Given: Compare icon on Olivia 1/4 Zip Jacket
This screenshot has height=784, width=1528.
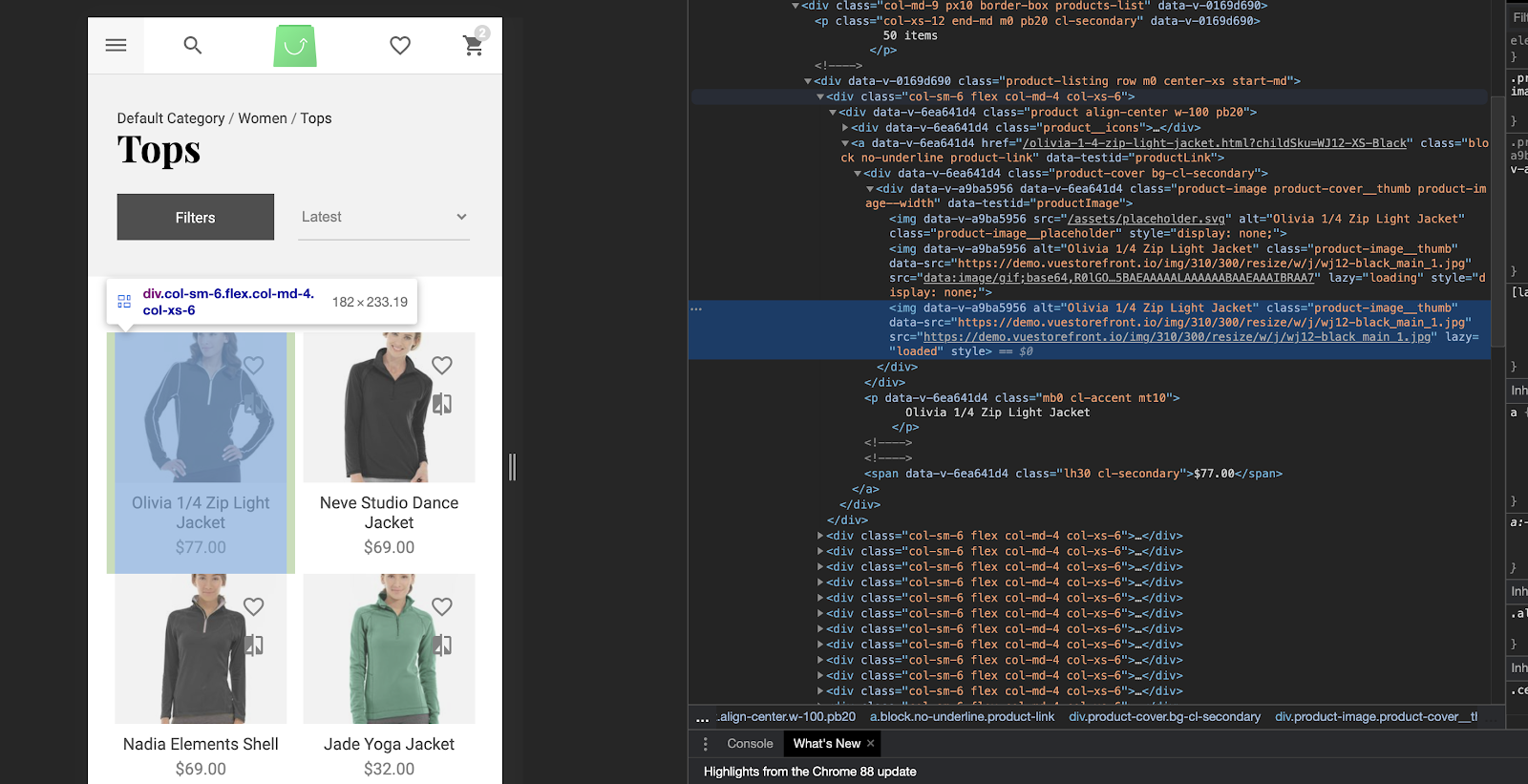Looking at the screenshot, I should pyautogui.click(x=253, y=404).
